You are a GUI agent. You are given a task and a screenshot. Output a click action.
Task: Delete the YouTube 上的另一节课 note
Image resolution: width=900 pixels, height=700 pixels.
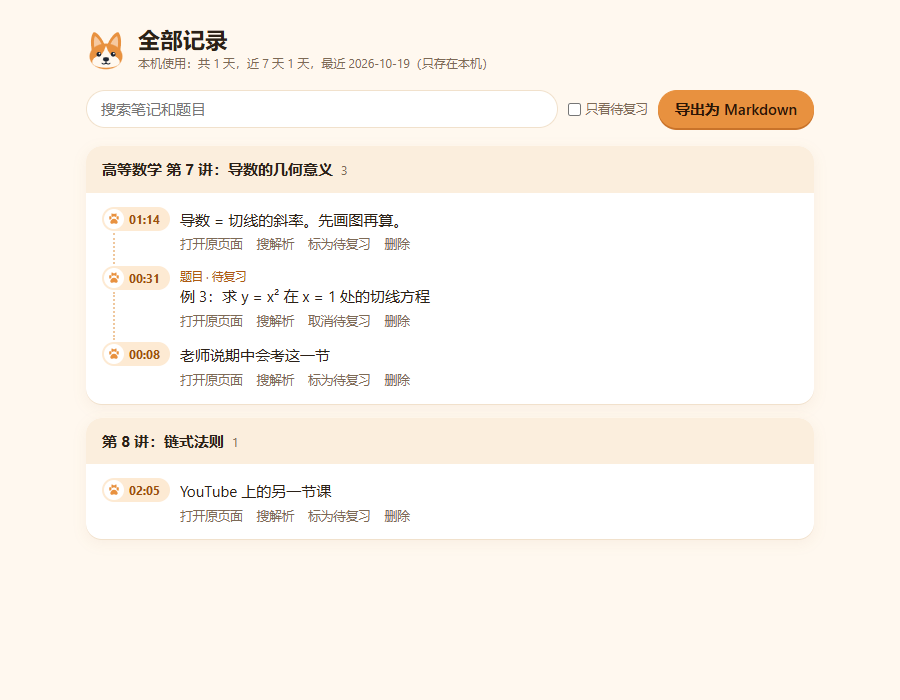pos(397,516)
